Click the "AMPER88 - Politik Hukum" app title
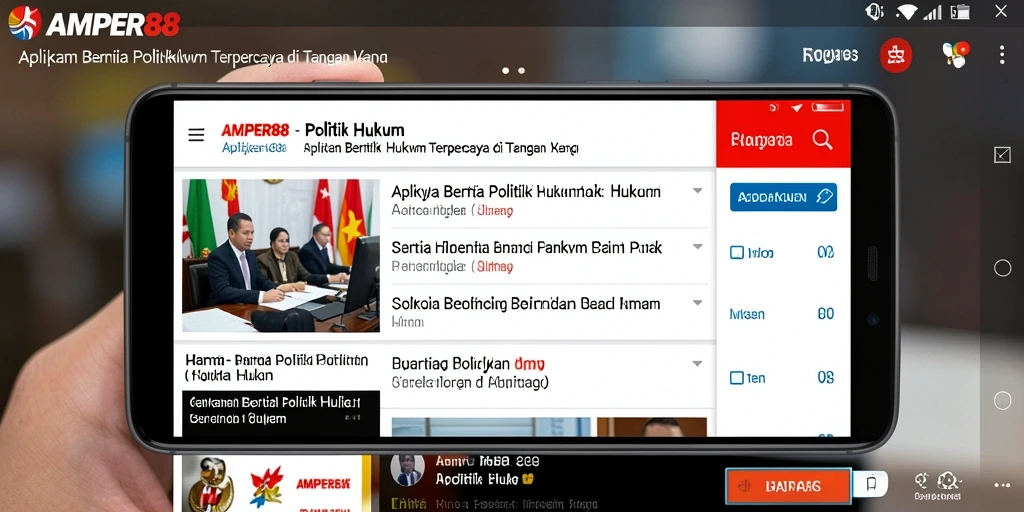 [313, 129]
